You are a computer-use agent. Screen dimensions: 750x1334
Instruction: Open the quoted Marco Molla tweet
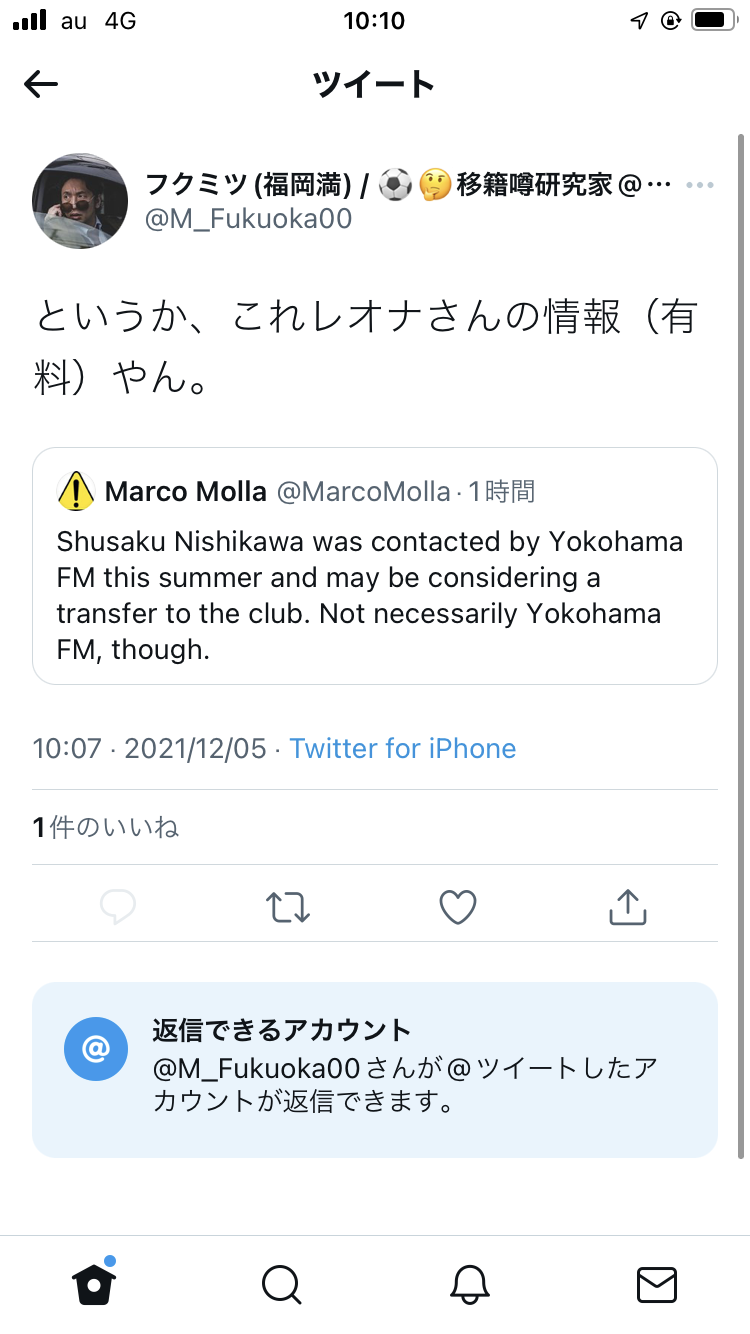pyautogui.click(x=375, y=595)
